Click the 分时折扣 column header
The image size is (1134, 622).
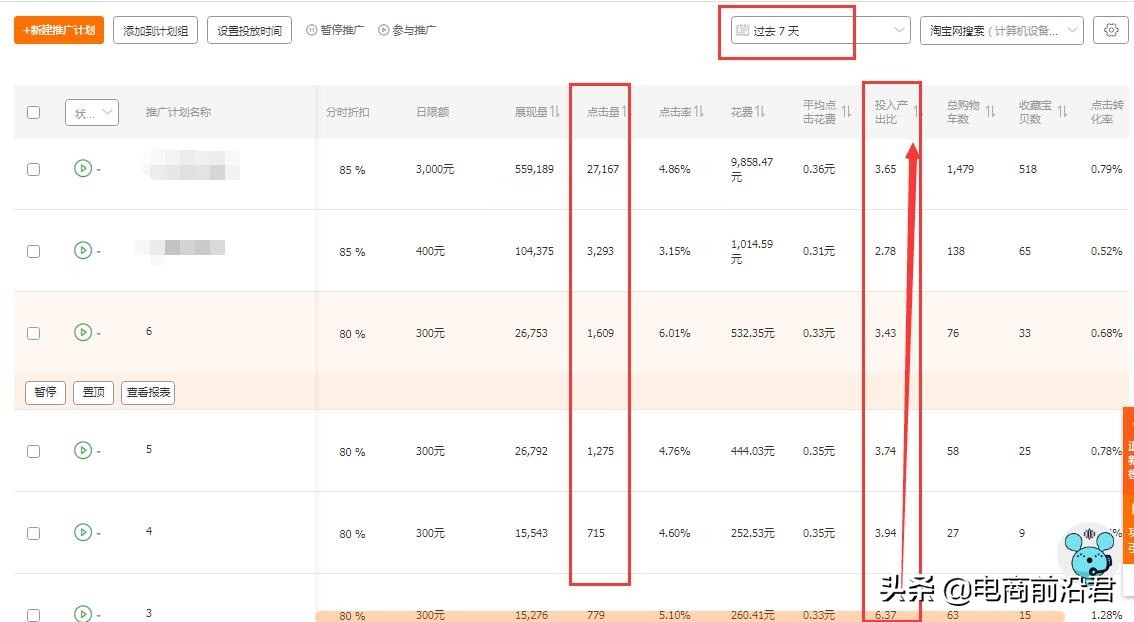(348, 112)
